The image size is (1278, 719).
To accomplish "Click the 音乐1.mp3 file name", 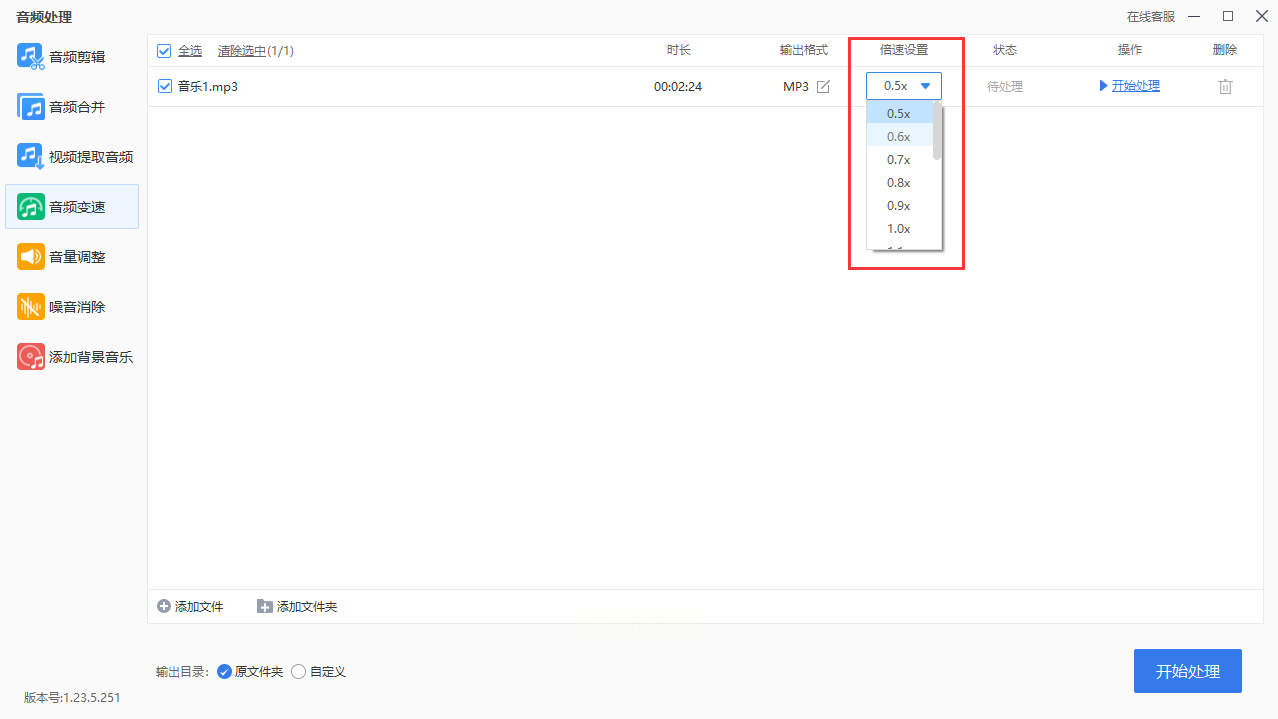I will tap(208, 87).
